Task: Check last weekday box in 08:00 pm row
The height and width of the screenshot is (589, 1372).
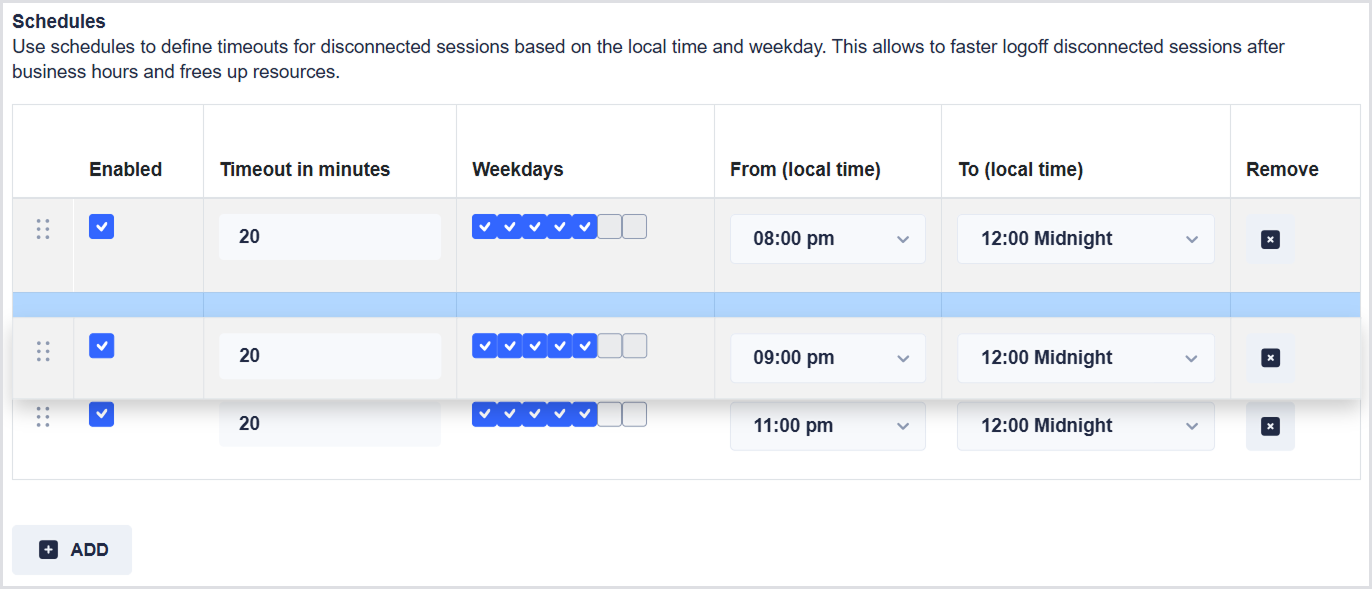Action: [634, 227]
